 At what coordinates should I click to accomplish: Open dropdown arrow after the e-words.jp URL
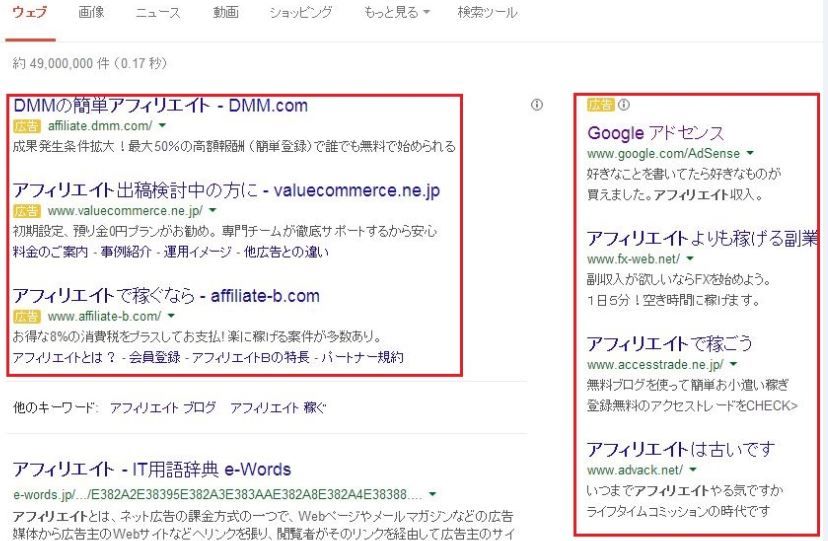432,495
